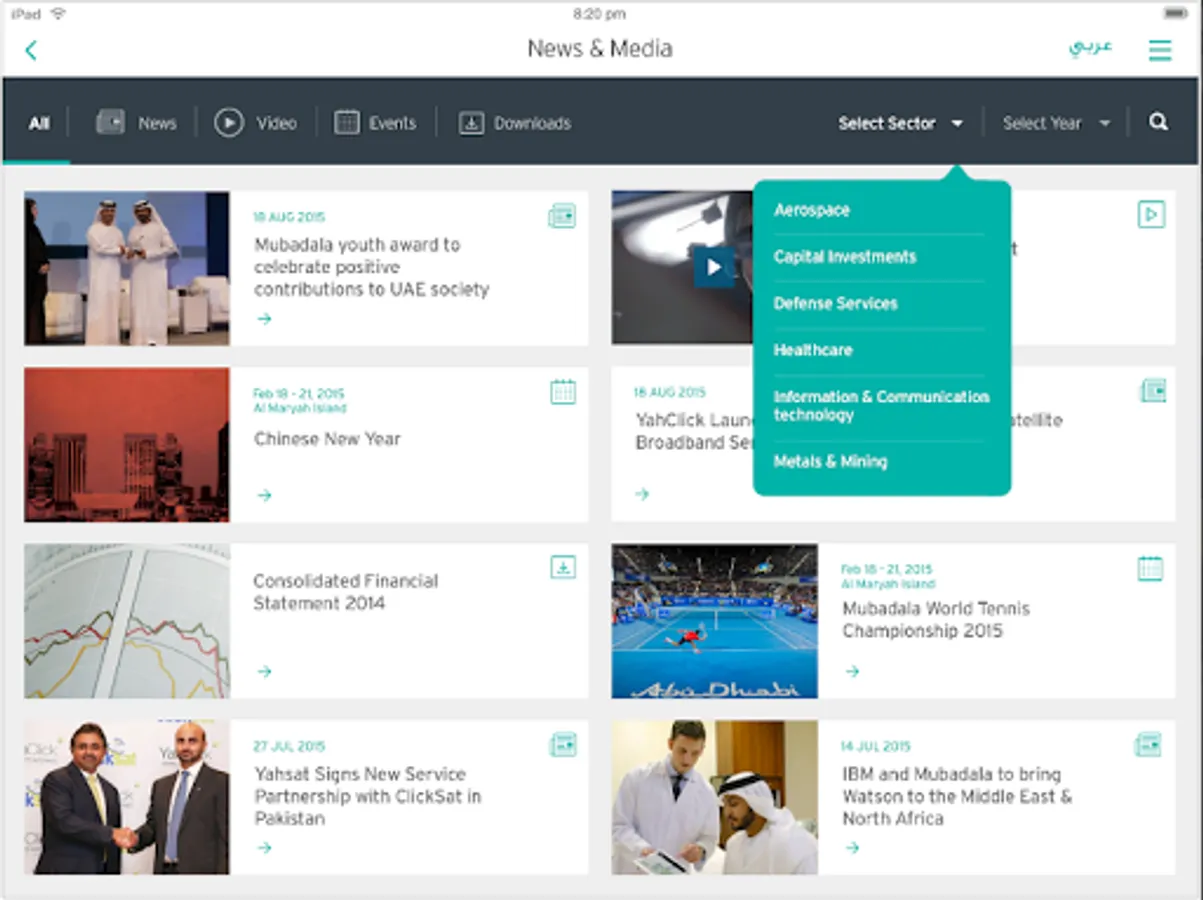This screenshot has height=900, width=1203.
Task: Open Consolidated Financial Statement 2014 title
Action: (x=345, y=592)
